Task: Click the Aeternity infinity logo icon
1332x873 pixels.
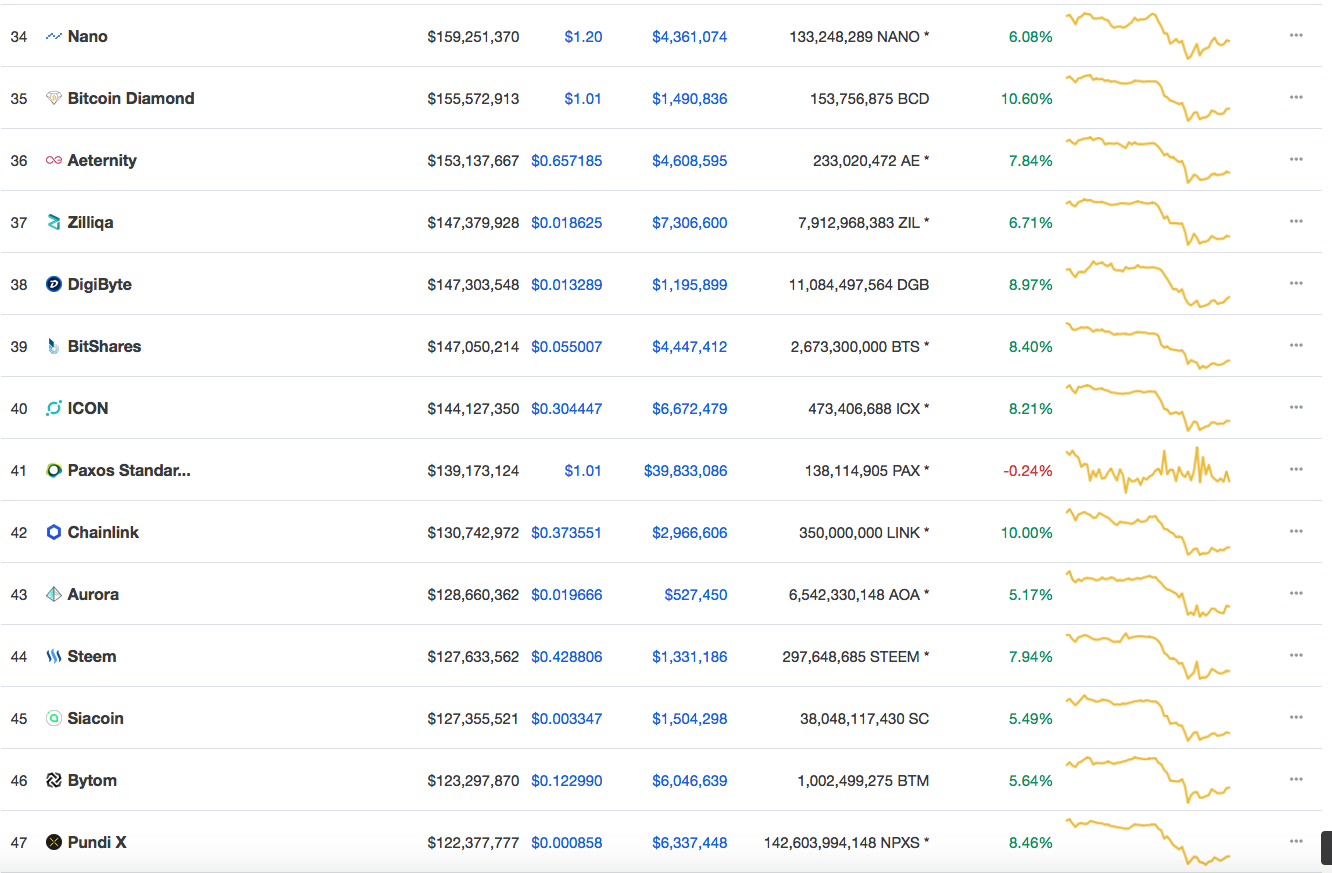Action: (54, 160)
